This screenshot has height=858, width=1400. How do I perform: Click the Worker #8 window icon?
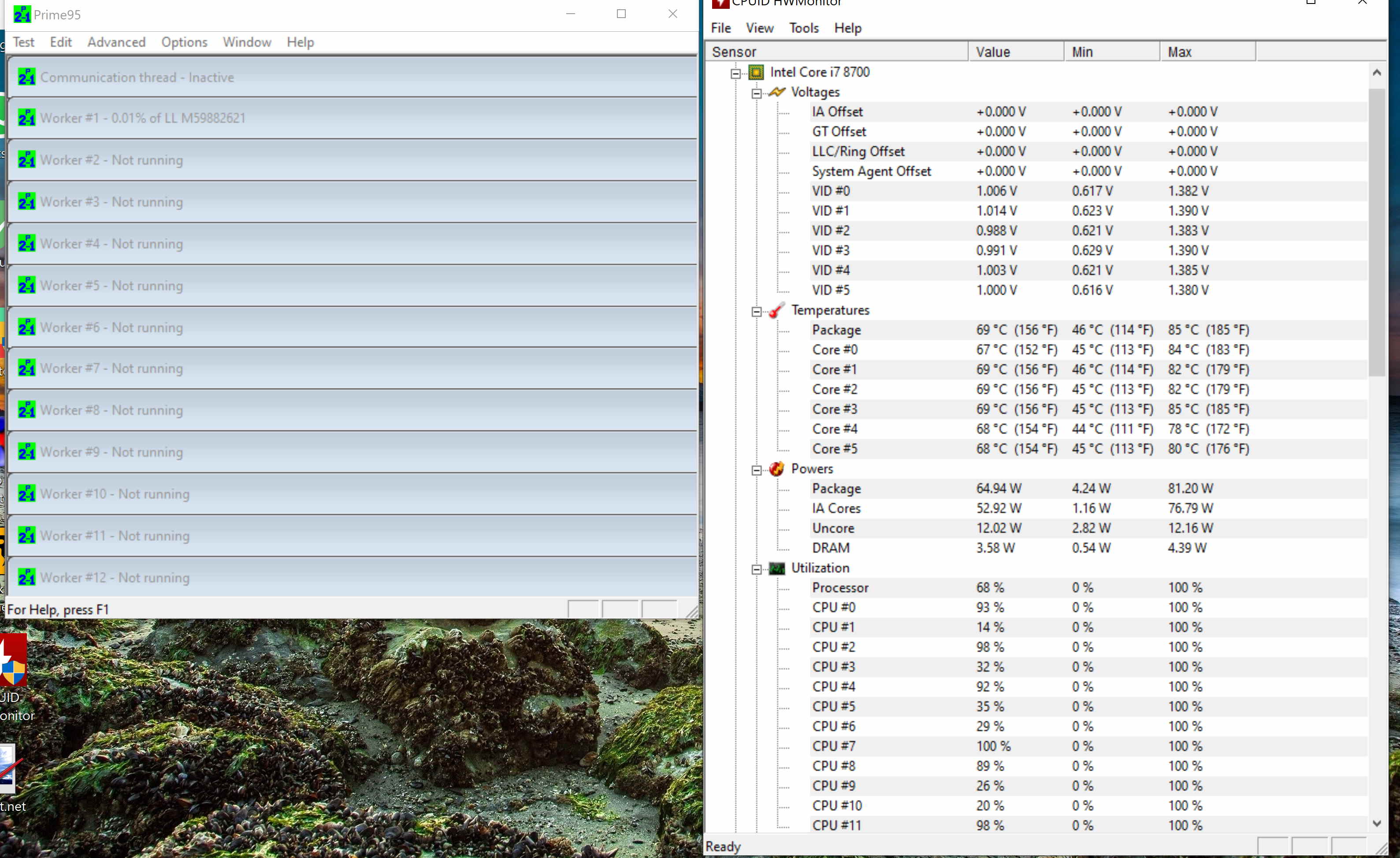27,410
